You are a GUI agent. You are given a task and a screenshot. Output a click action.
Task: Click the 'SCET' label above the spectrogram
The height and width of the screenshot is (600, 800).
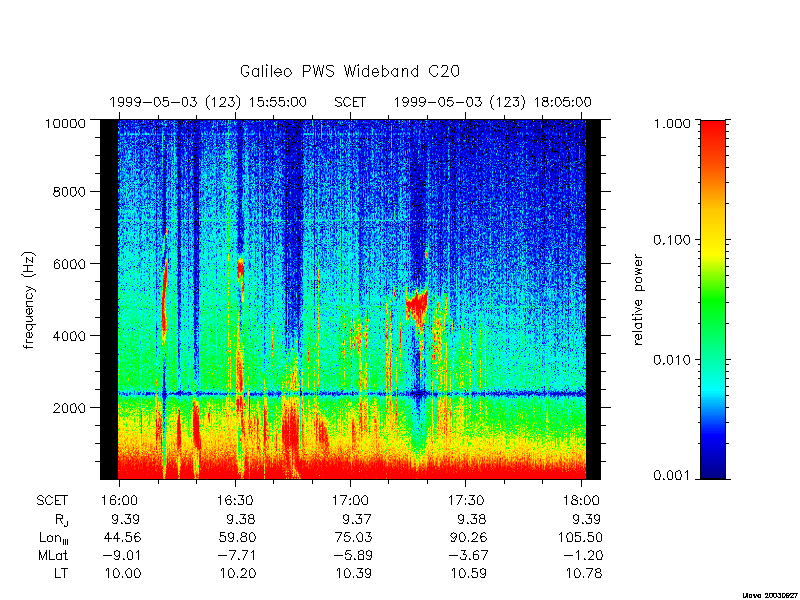(x=350, y=102)
